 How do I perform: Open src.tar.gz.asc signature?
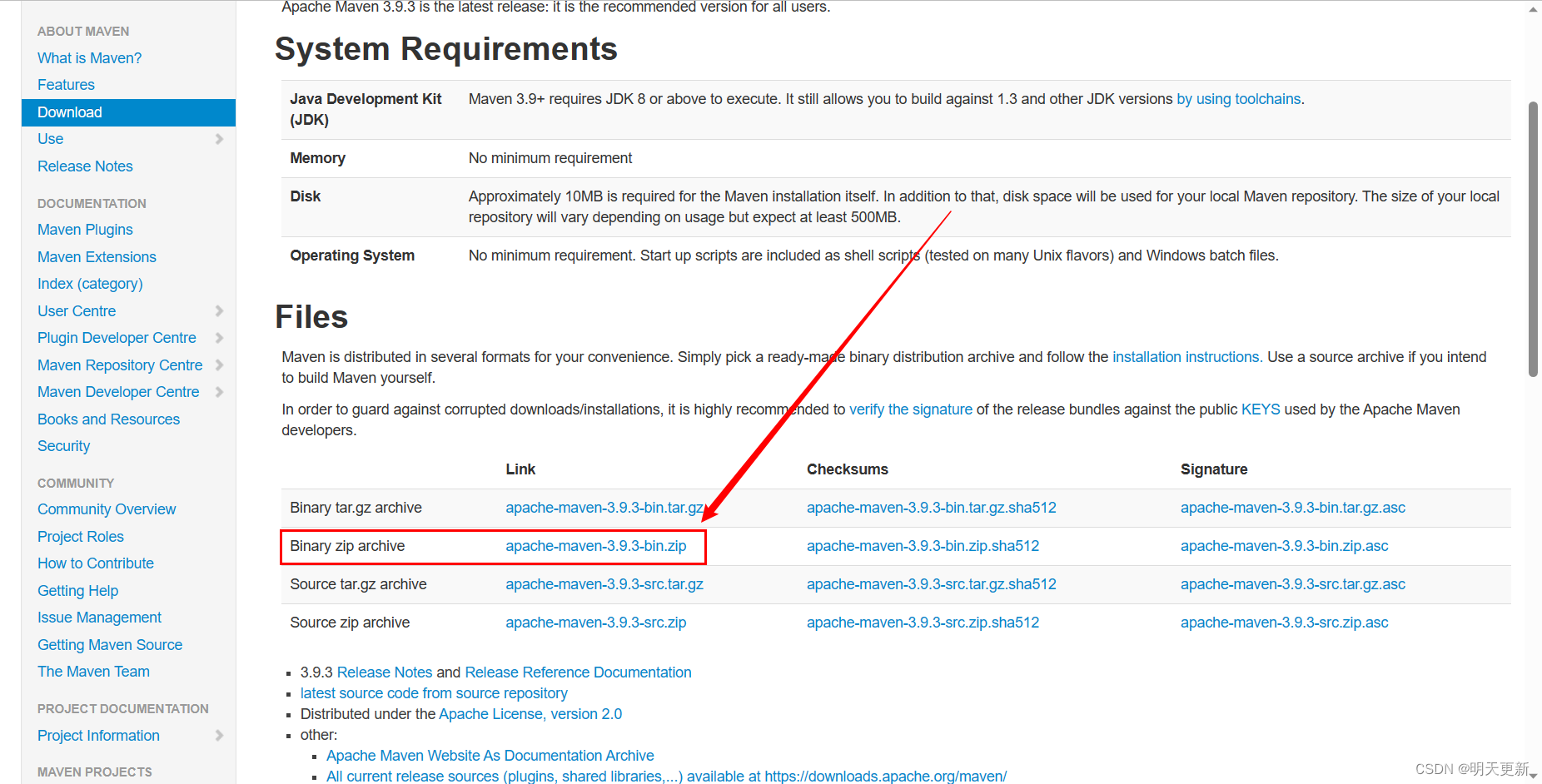click(1293, 584)
